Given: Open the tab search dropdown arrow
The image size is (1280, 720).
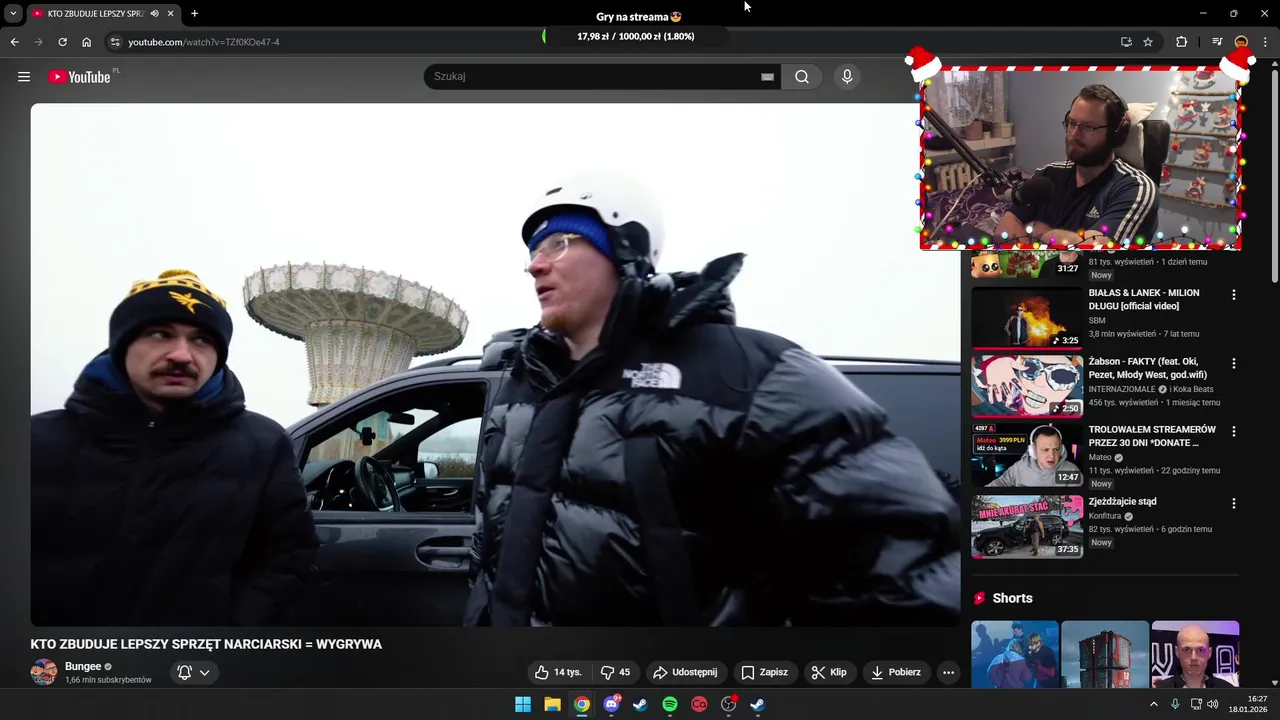Looking at the screenshot, I should click(x=13, y=14).
